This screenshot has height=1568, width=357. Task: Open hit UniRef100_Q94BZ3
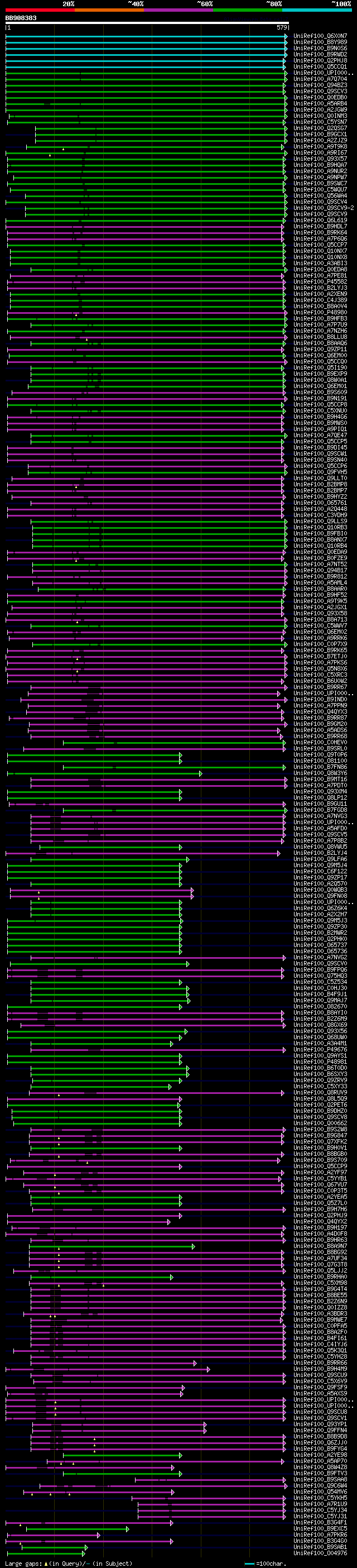(321, 85)
